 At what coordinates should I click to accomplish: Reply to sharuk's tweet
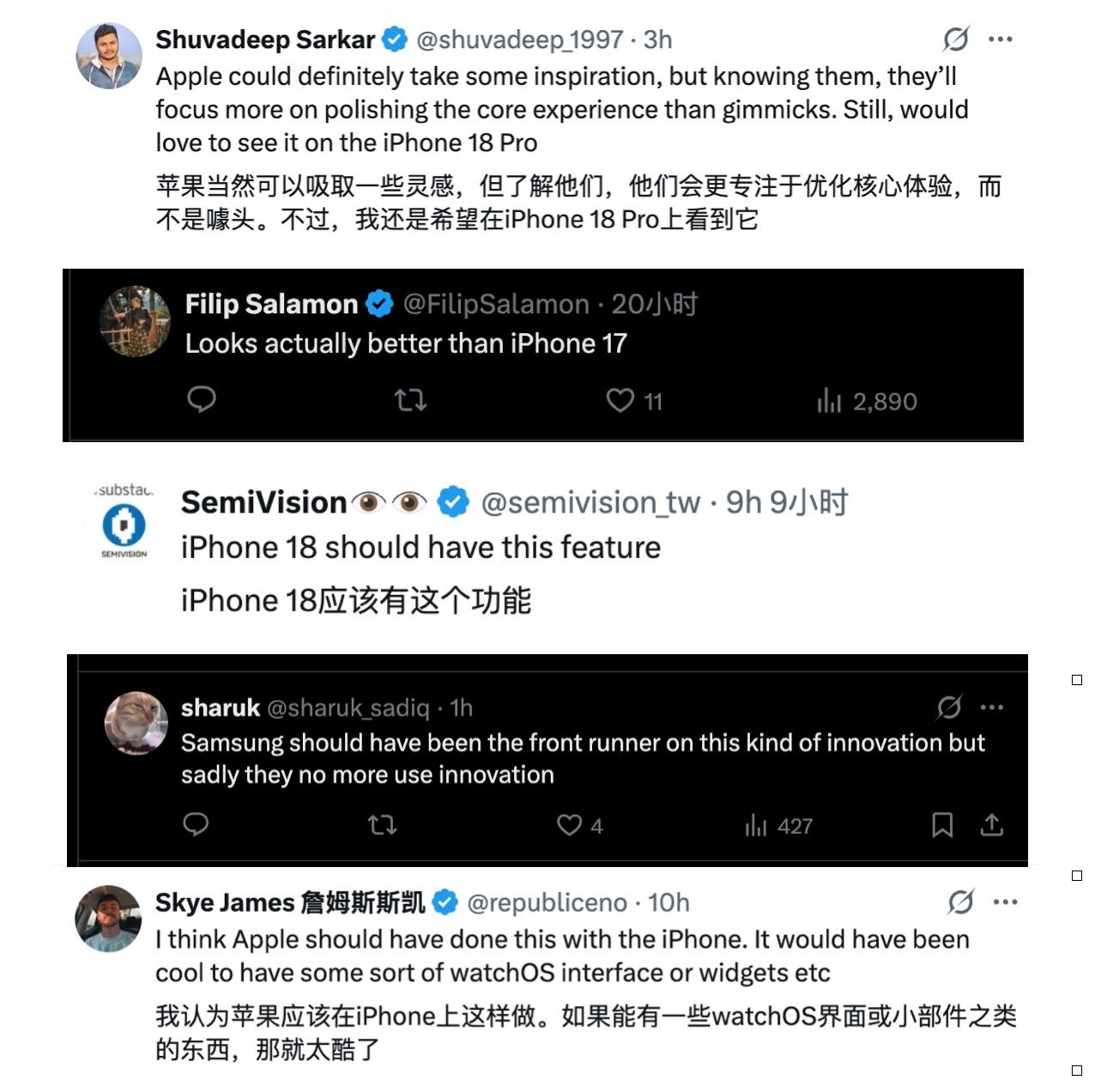196,825
